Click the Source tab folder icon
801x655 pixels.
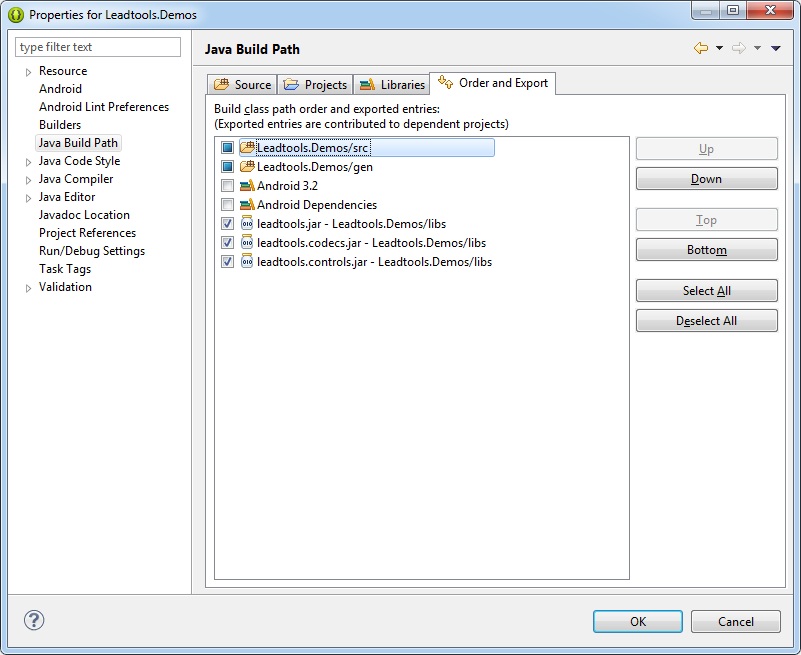pyautogui.click(x=222, y=84)
